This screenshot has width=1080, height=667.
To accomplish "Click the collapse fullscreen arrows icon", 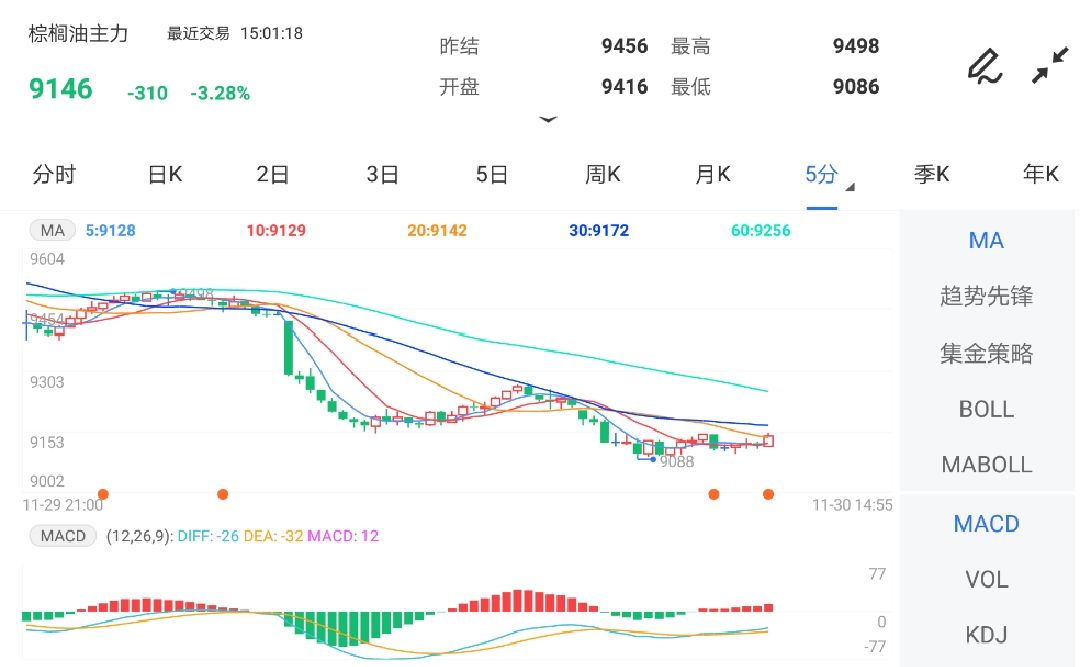I will pyautogui.click(x=1050, y=66).
